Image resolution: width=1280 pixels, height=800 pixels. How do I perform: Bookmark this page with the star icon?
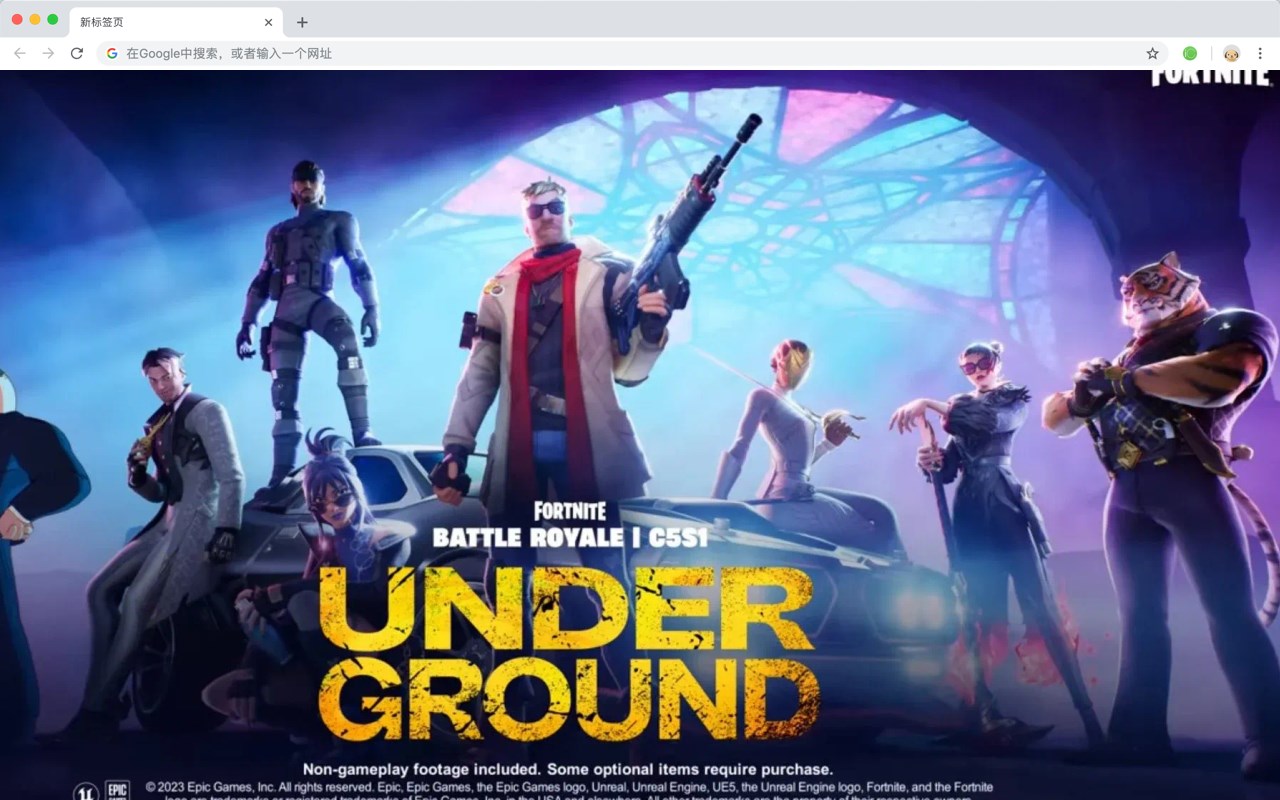click(x=1152, y=53)
